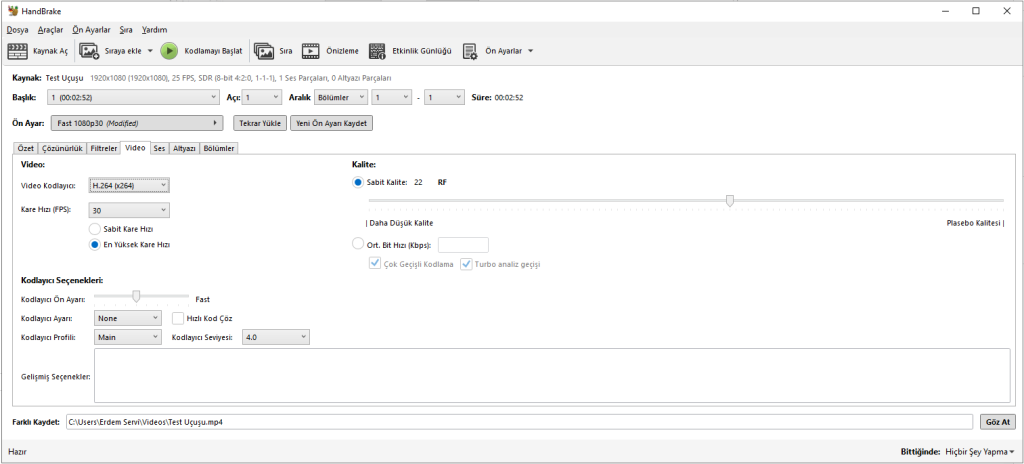This screenshot has height=464, width=1024.
Task: Click the Kodlamayı Başlat label text
Action: pos(214,51)
